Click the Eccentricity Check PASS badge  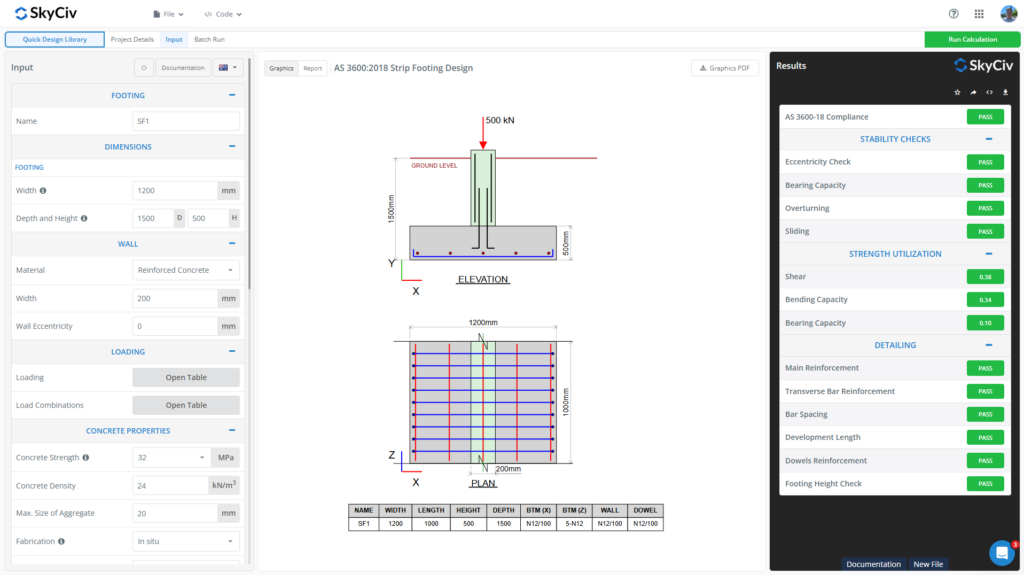coord(985,162)
